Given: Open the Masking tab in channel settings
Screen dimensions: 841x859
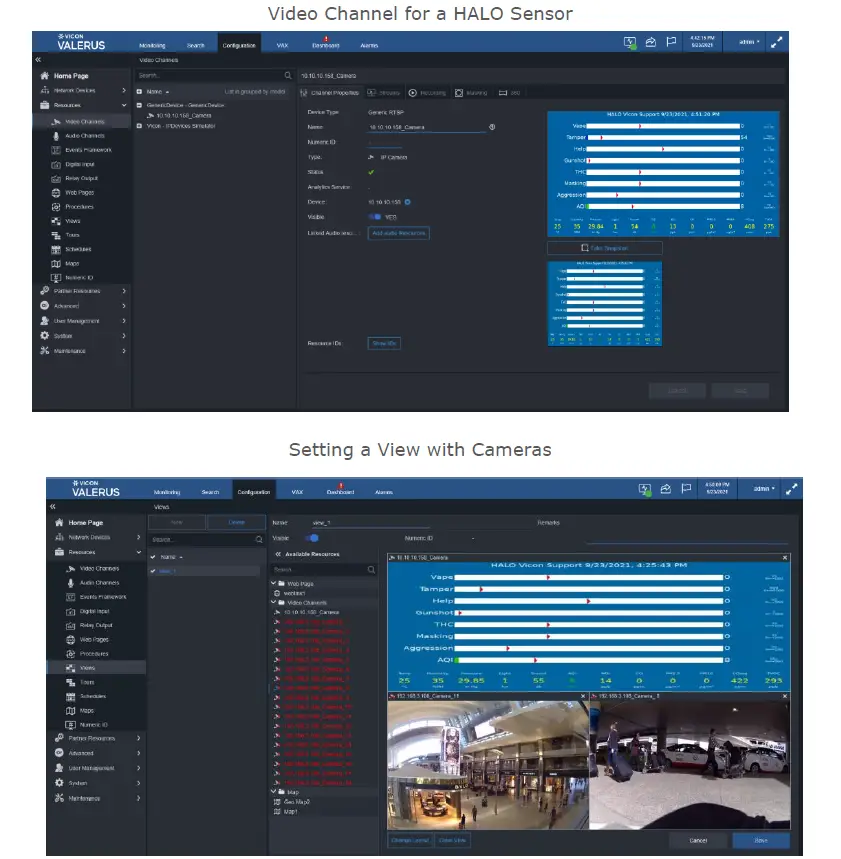Looking at the screenshot, I should pos(471,93).
